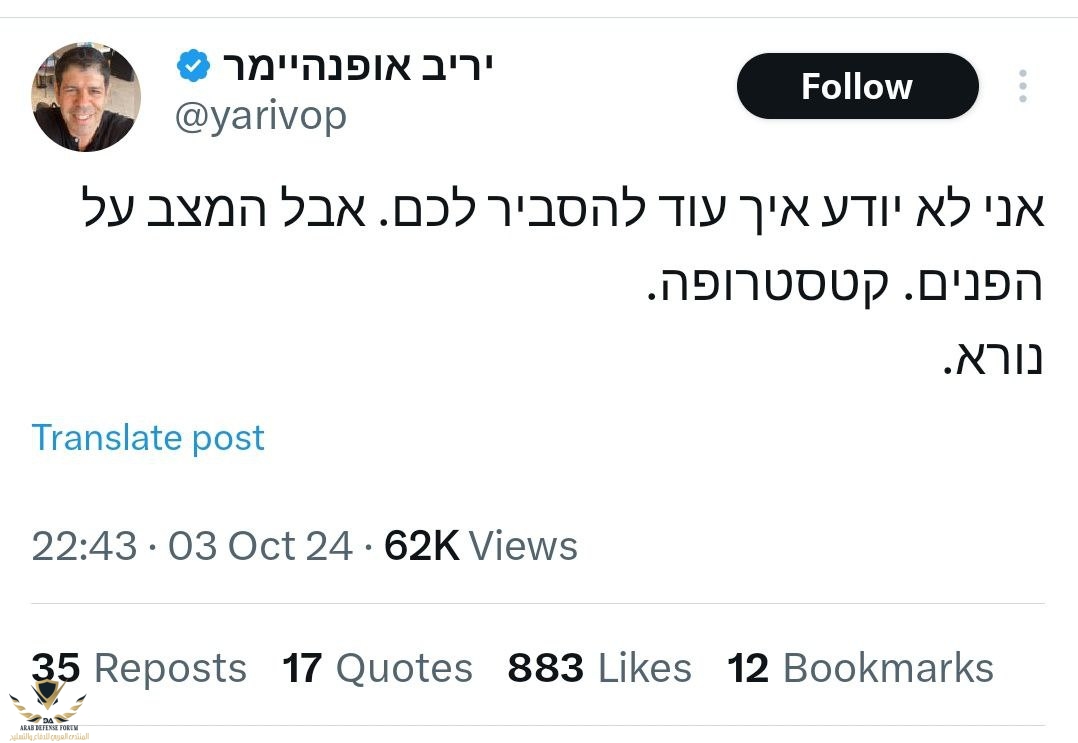Click the Follow button
Image resolution: width=1078 pixels, height=743 pixels.
(857, 86)
